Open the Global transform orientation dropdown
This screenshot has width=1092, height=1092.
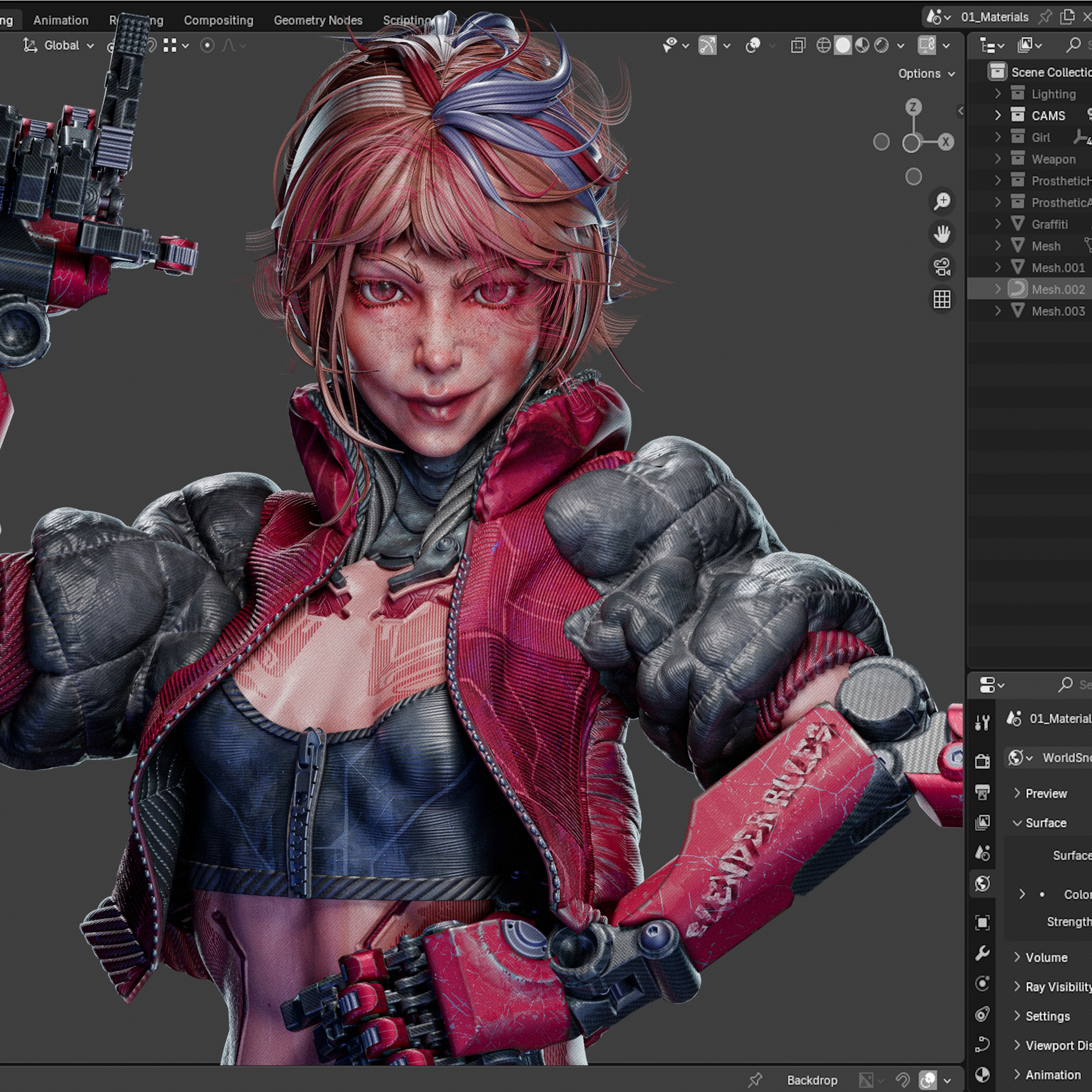[58, 45]
